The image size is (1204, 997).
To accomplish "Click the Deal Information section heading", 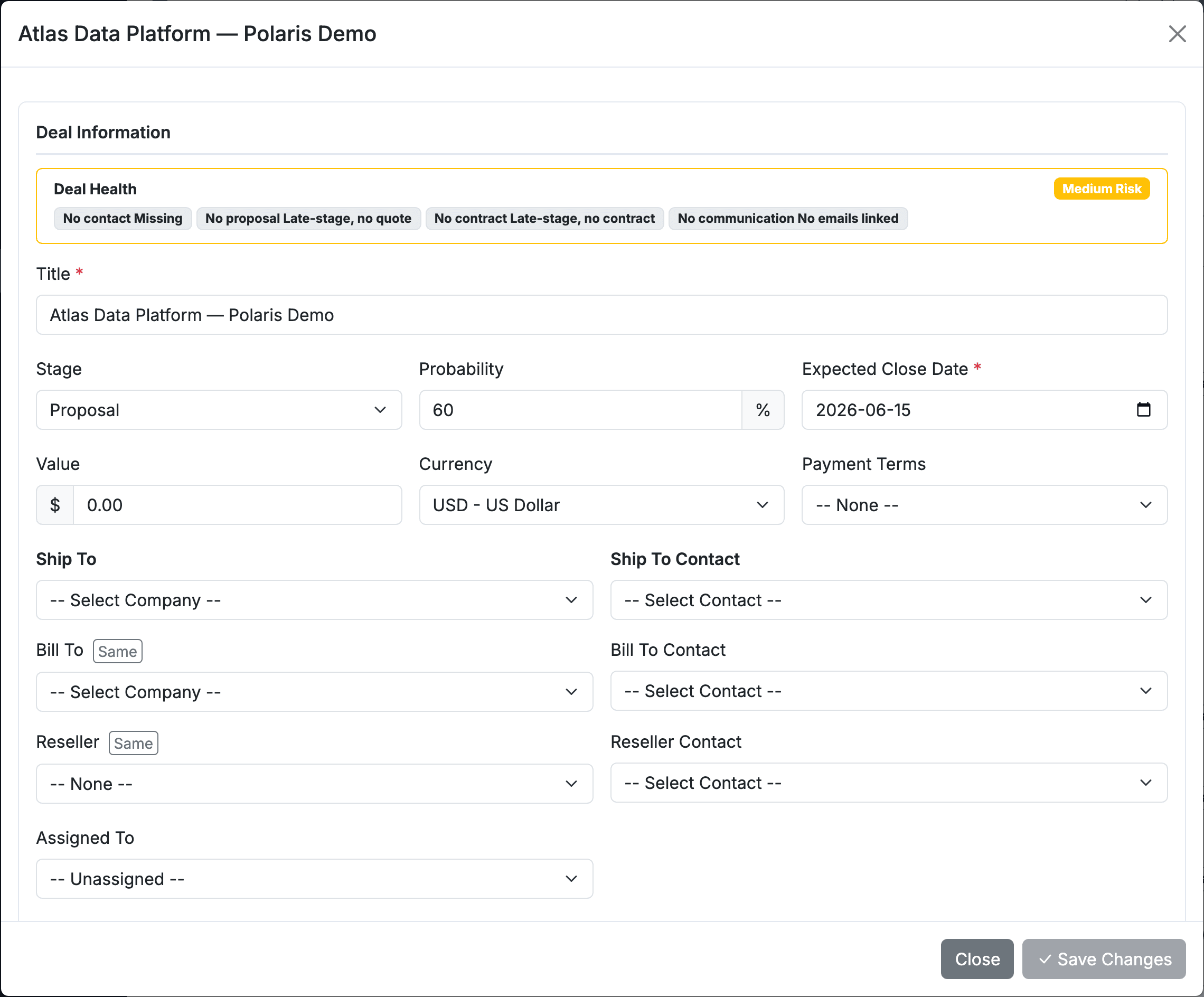I will coord(103,133).
